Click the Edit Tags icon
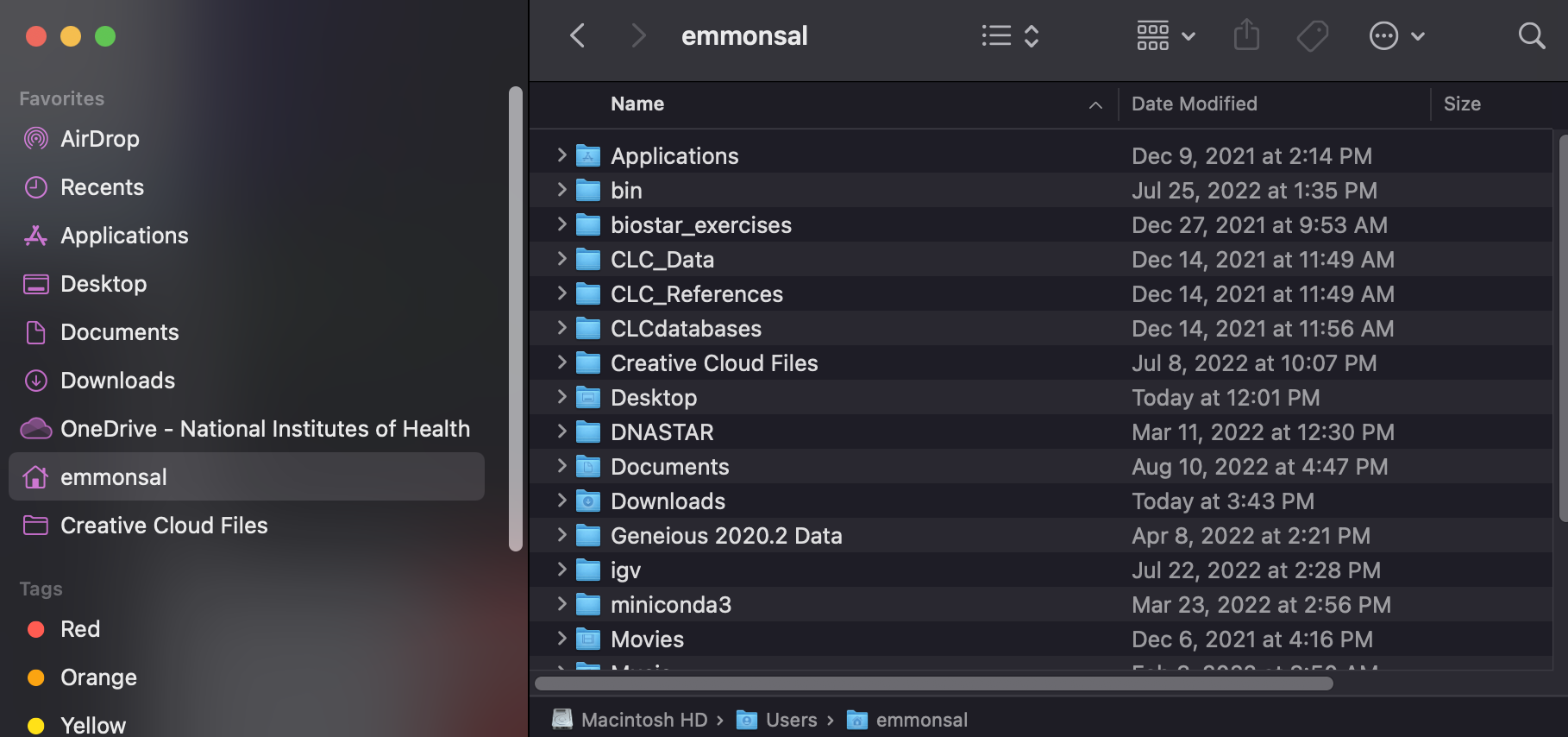Viewport: 1568px width, 737px height. coord(1312,35)
